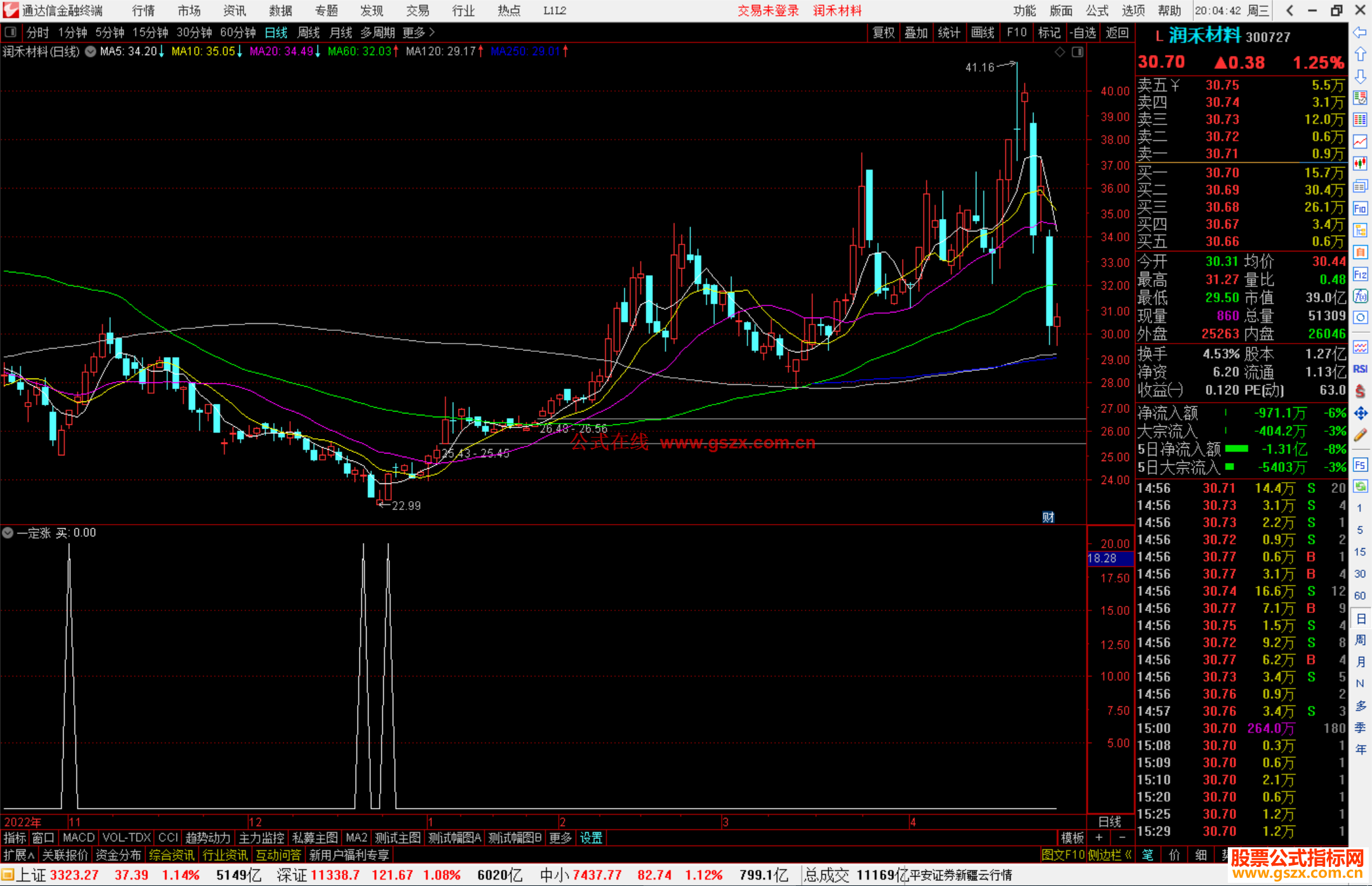The image size is (1372, 886).
Task: Click the RSI indicator sidebar icon
Action: (1360, 369)
